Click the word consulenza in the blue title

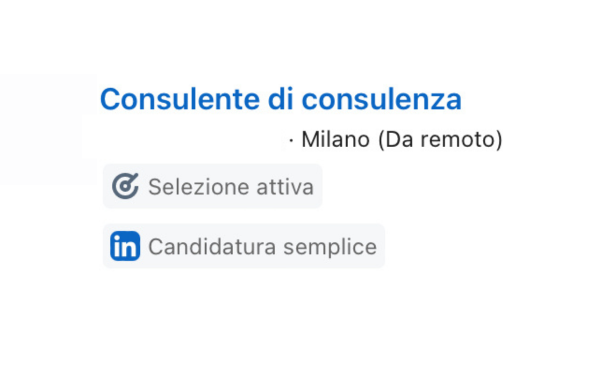click(382, 99)
